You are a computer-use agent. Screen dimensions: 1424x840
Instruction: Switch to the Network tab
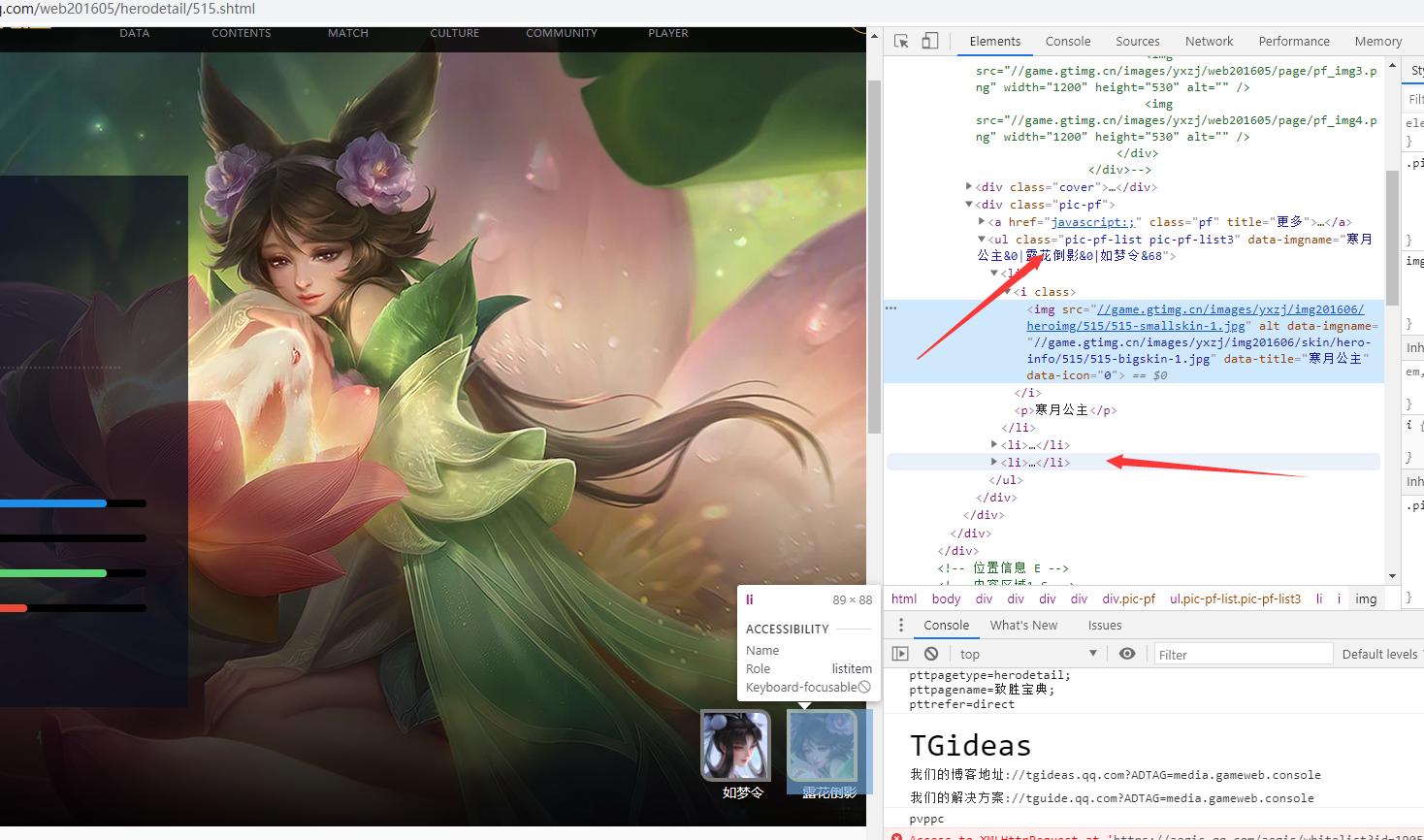coord(1209,41)
